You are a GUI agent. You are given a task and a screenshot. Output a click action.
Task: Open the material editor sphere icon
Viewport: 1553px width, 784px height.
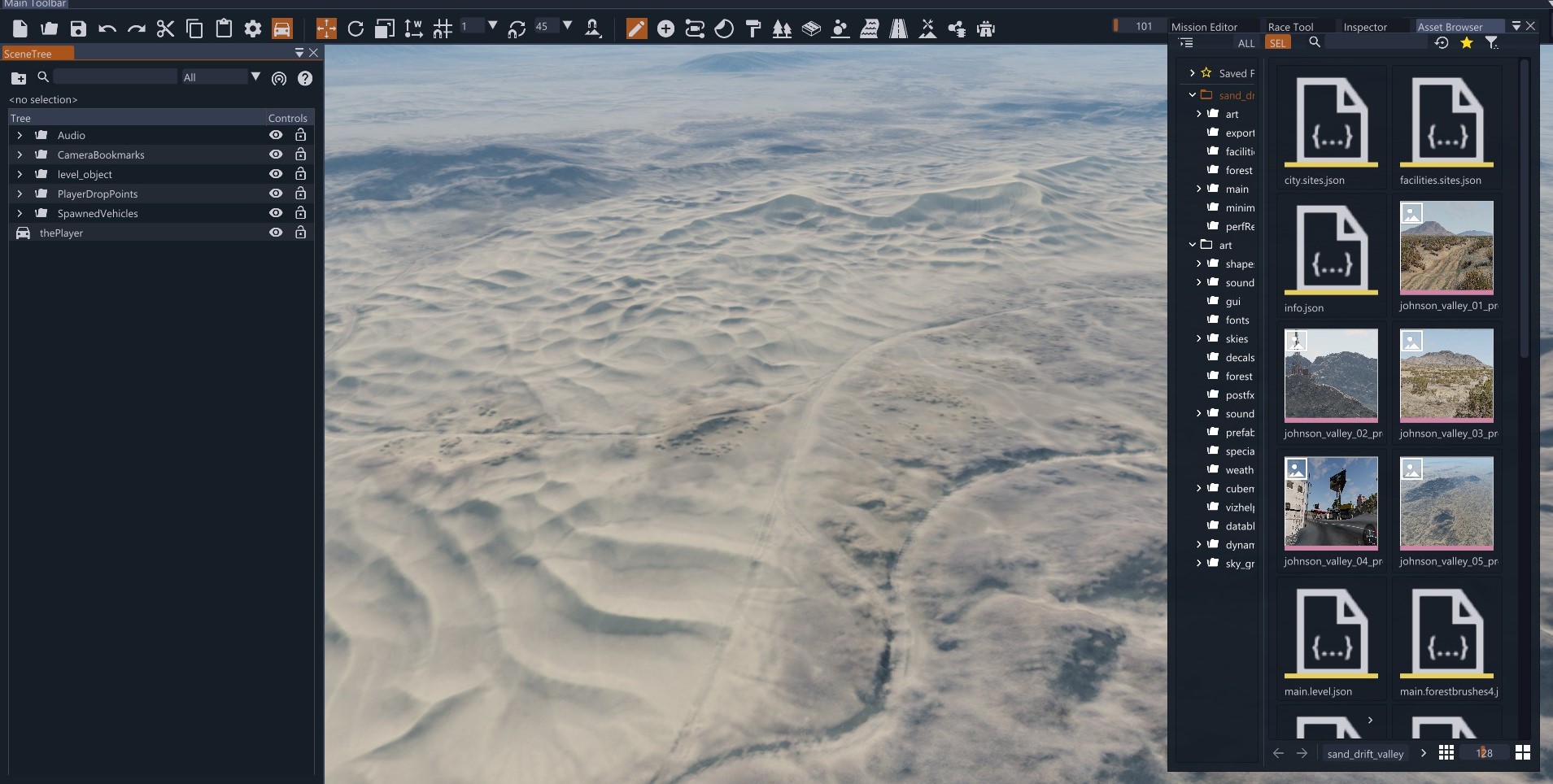(724, 29)
